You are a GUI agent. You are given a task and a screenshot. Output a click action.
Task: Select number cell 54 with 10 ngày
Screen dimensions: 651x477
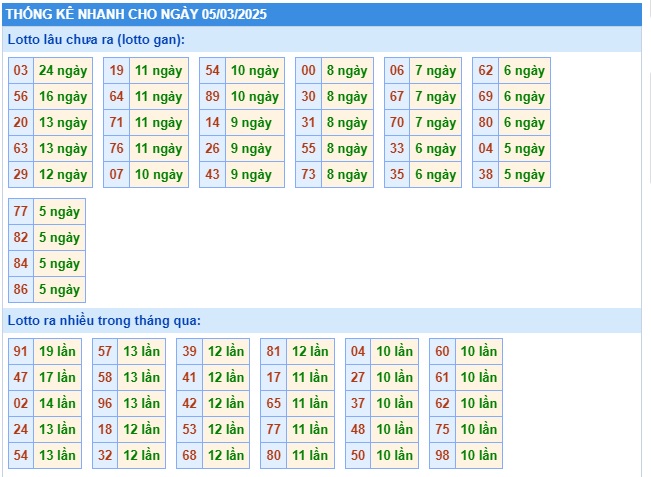click(213, 70)
